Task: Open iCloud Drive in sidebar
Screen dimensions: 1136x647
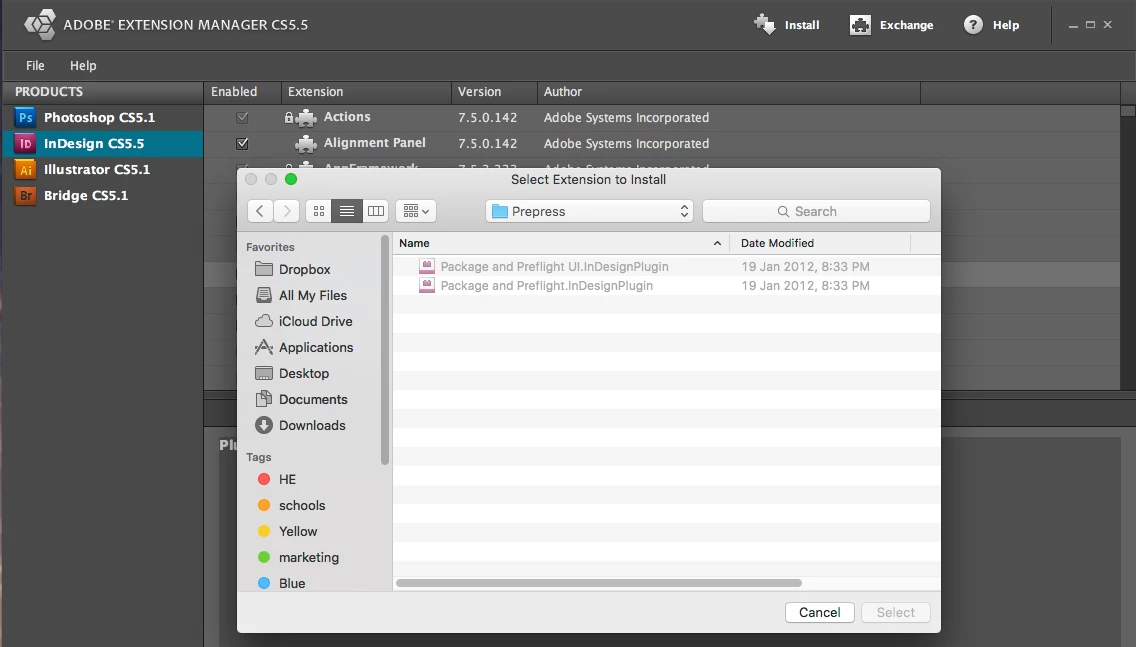Action: pos(304,322)
